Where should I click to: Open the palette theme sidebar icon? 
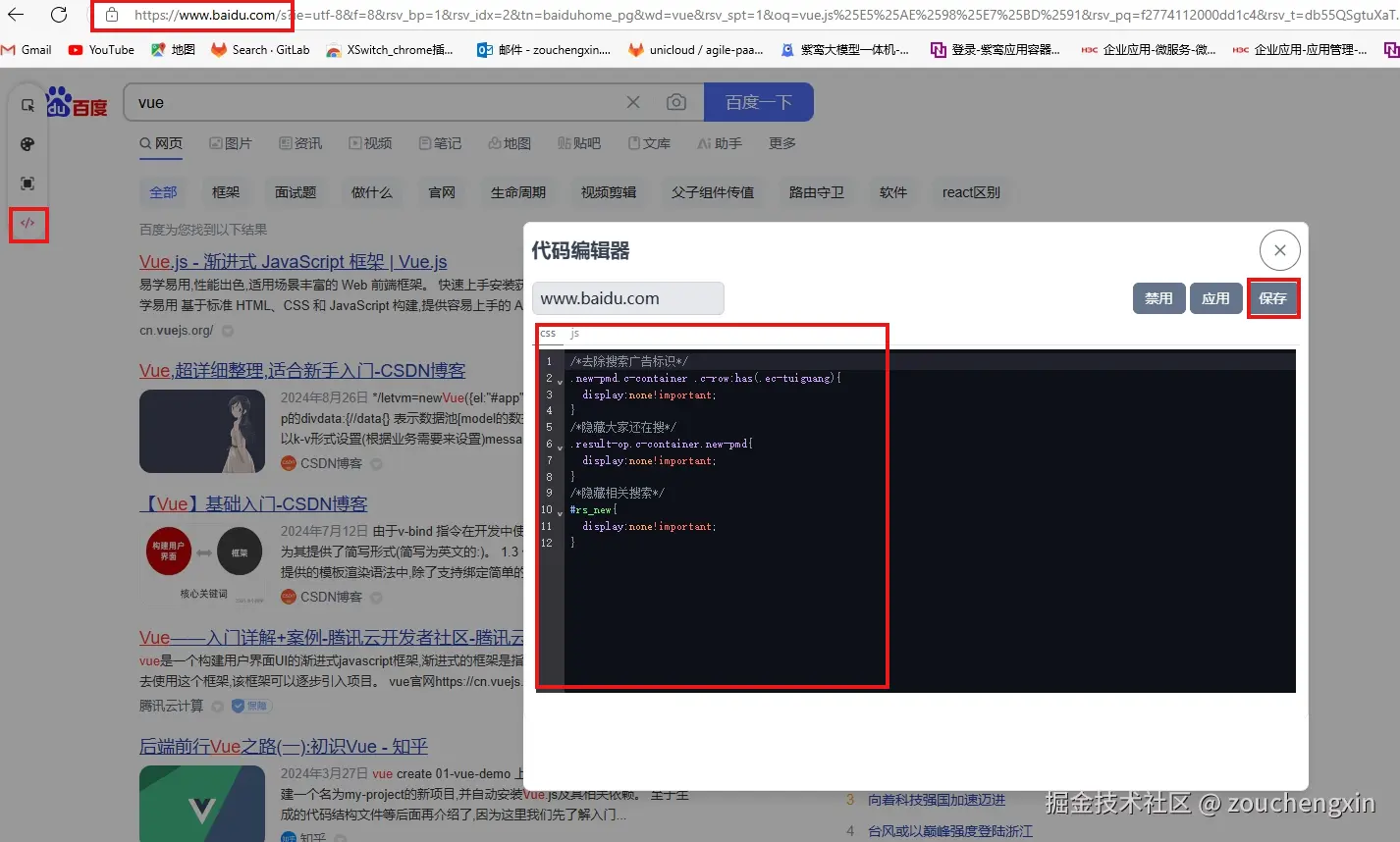pos(27,144)
